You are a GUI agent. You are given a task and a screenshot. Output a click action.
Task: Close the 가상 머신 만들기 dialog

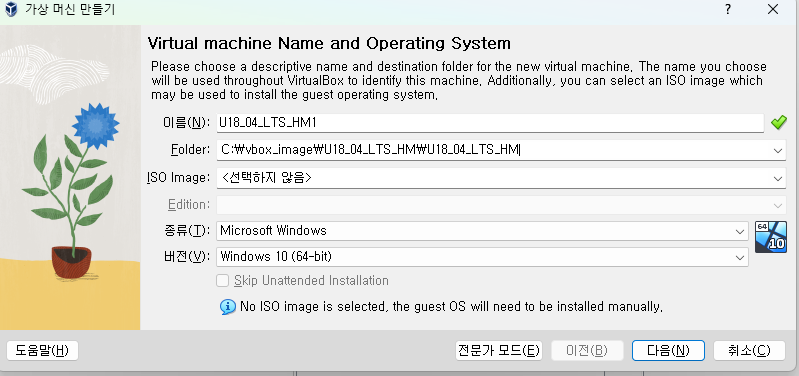point(773,9)
